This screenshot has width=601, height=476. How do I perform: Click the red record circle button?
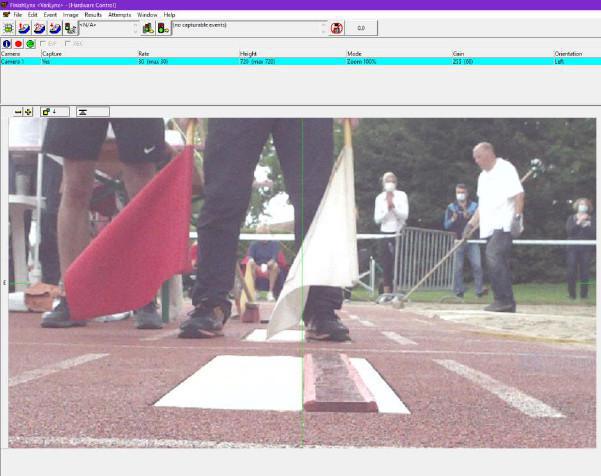click(x=18, y=44)
